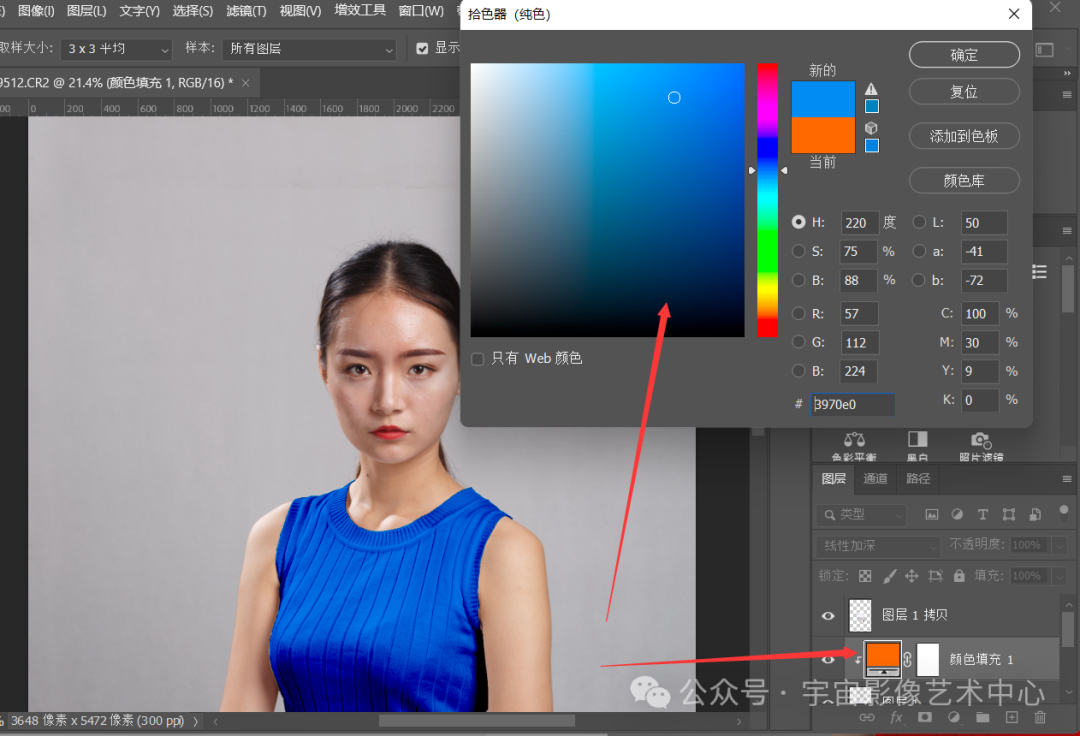Screen dimensions: 1080x736
Task: Click the out-of-gamut warning triangle icon
Action: tap(871, 89)
